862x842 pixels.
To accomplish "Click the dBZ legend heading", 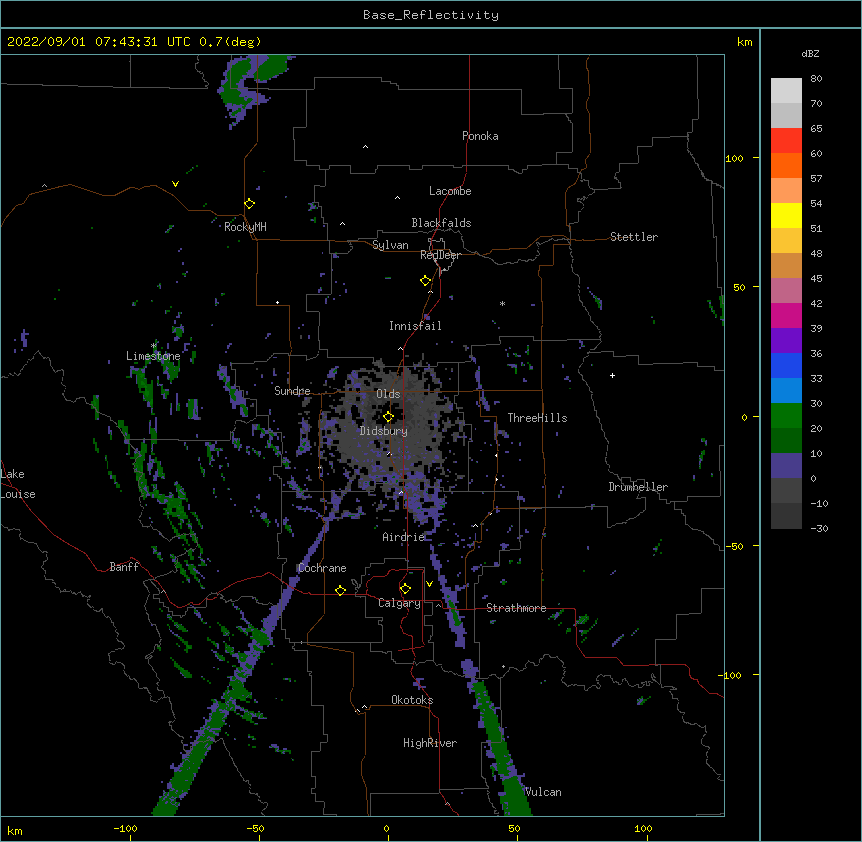I will pyautogui.click(x=810, y=53).
